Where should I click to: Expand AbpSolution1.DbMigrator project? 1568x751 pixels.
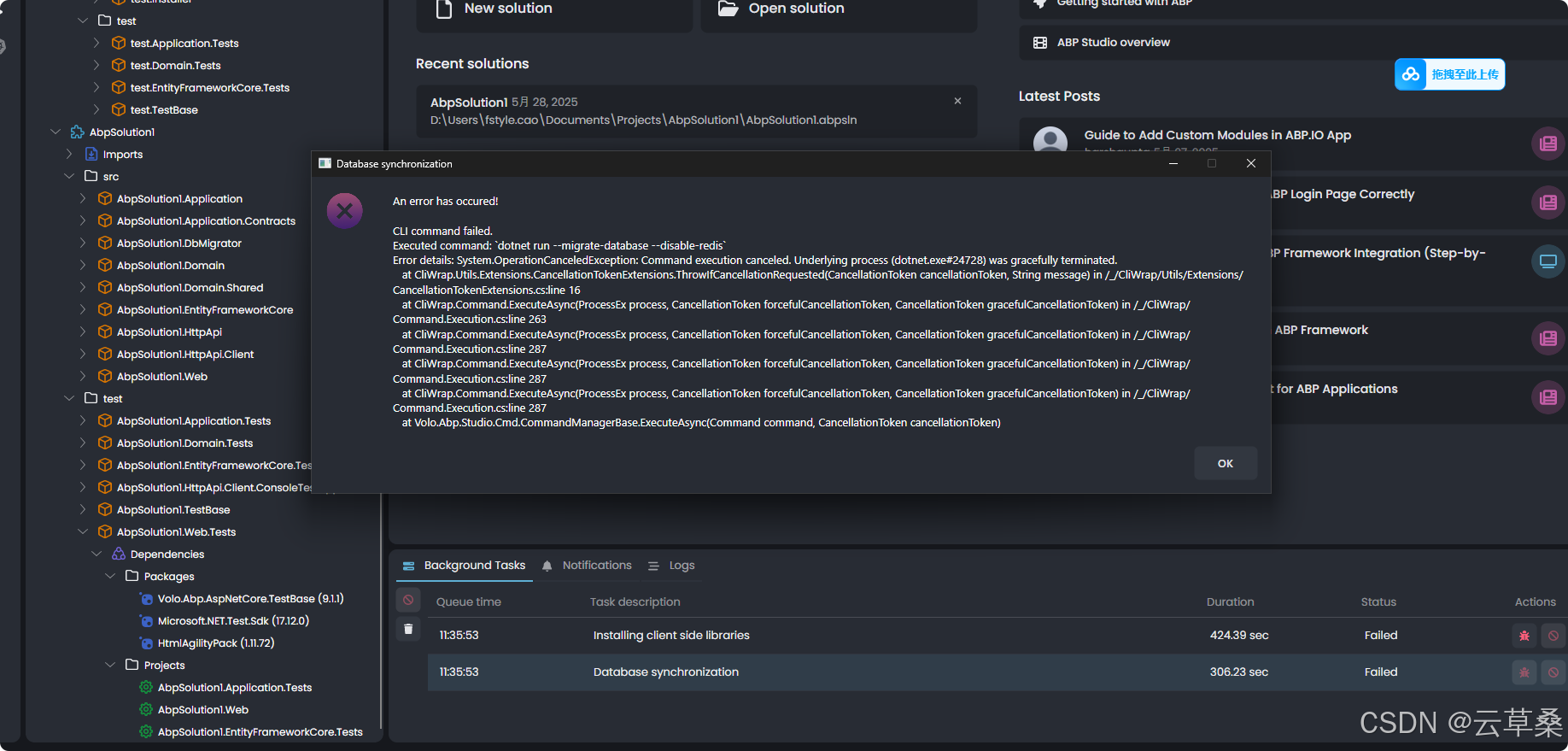tap(83, 243)
